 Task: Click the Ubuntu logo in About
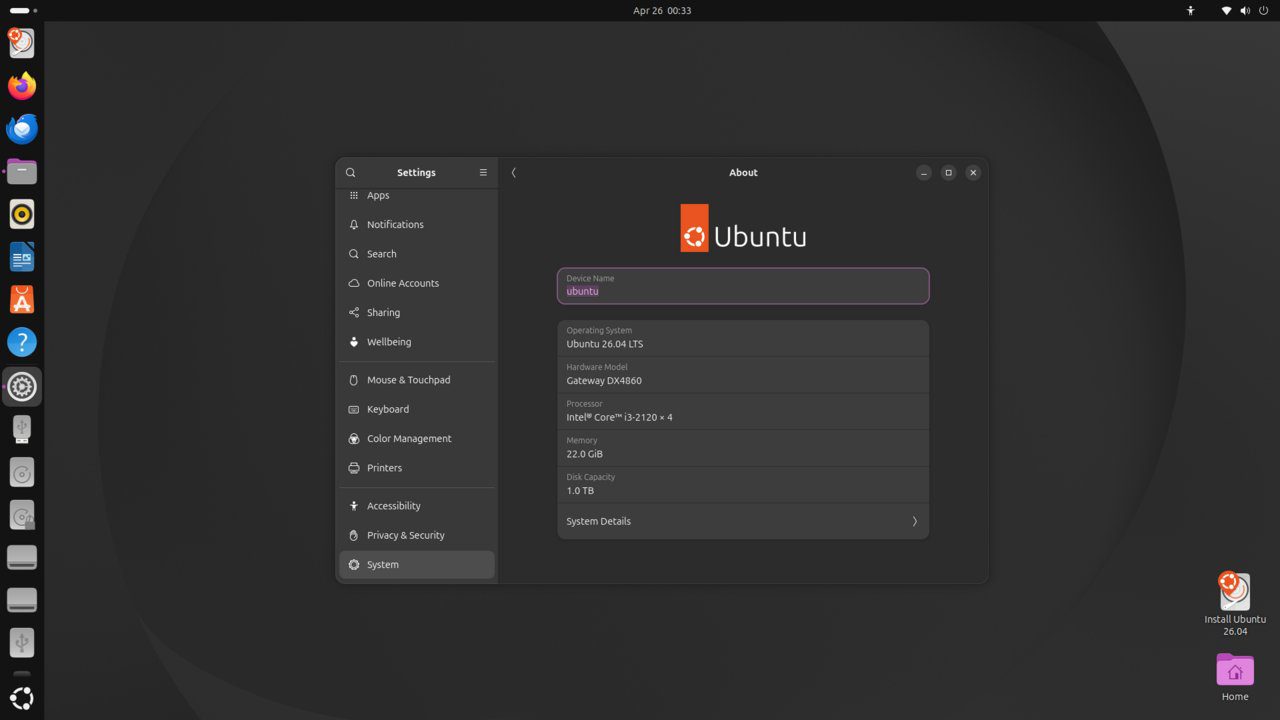tap(743, 228)
